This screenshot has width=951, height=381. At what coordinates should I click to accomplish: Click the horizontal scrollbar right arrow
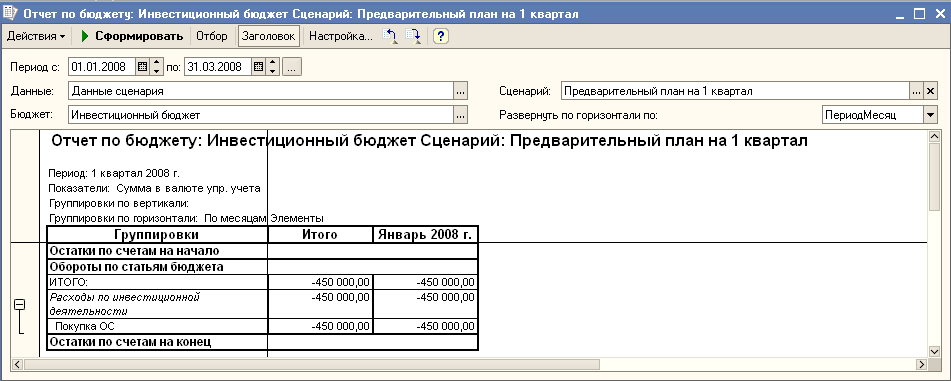coord(921,364)
